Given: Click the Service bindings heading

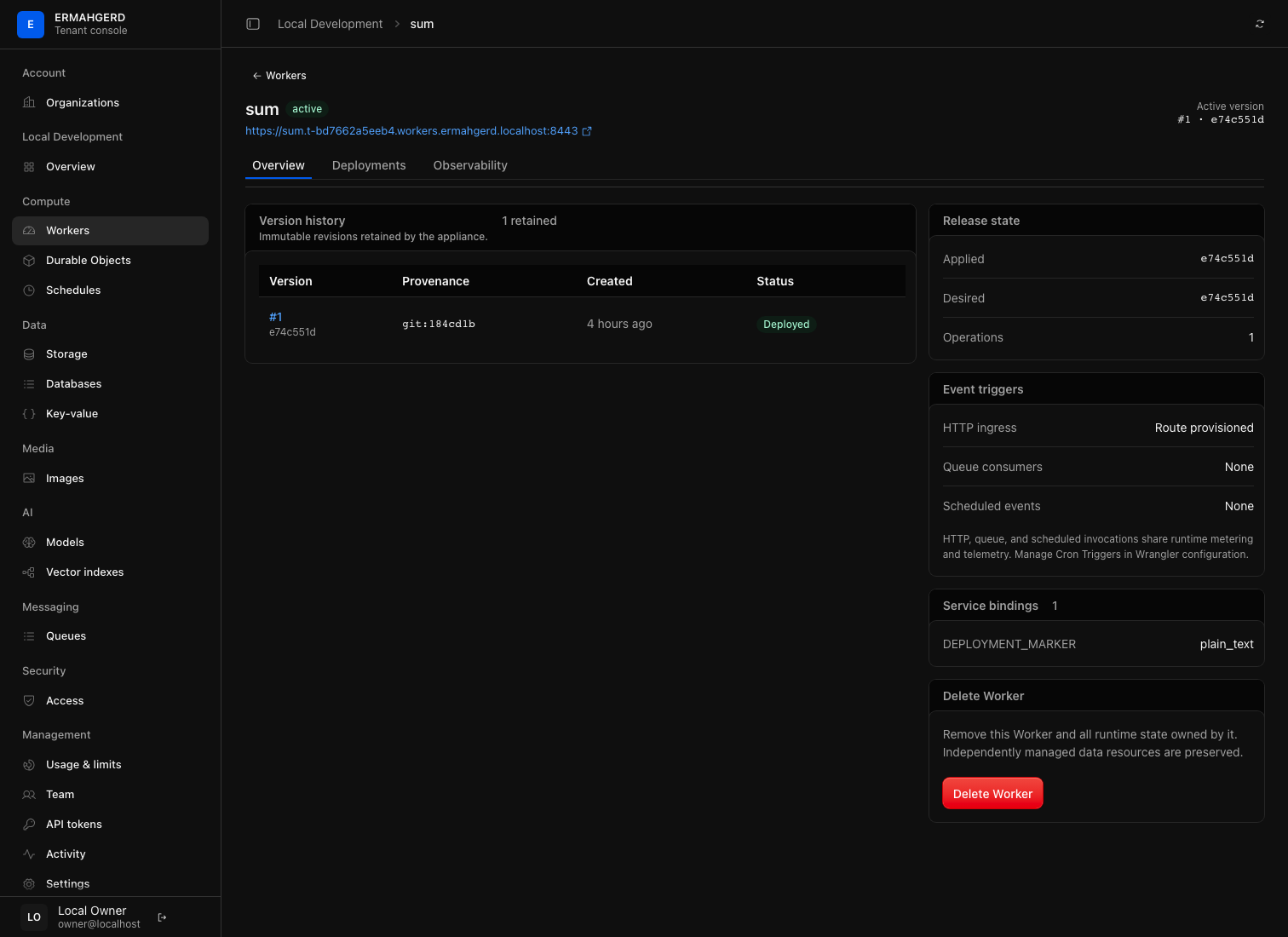Looking at the screenshot, I should click(991, 606).
